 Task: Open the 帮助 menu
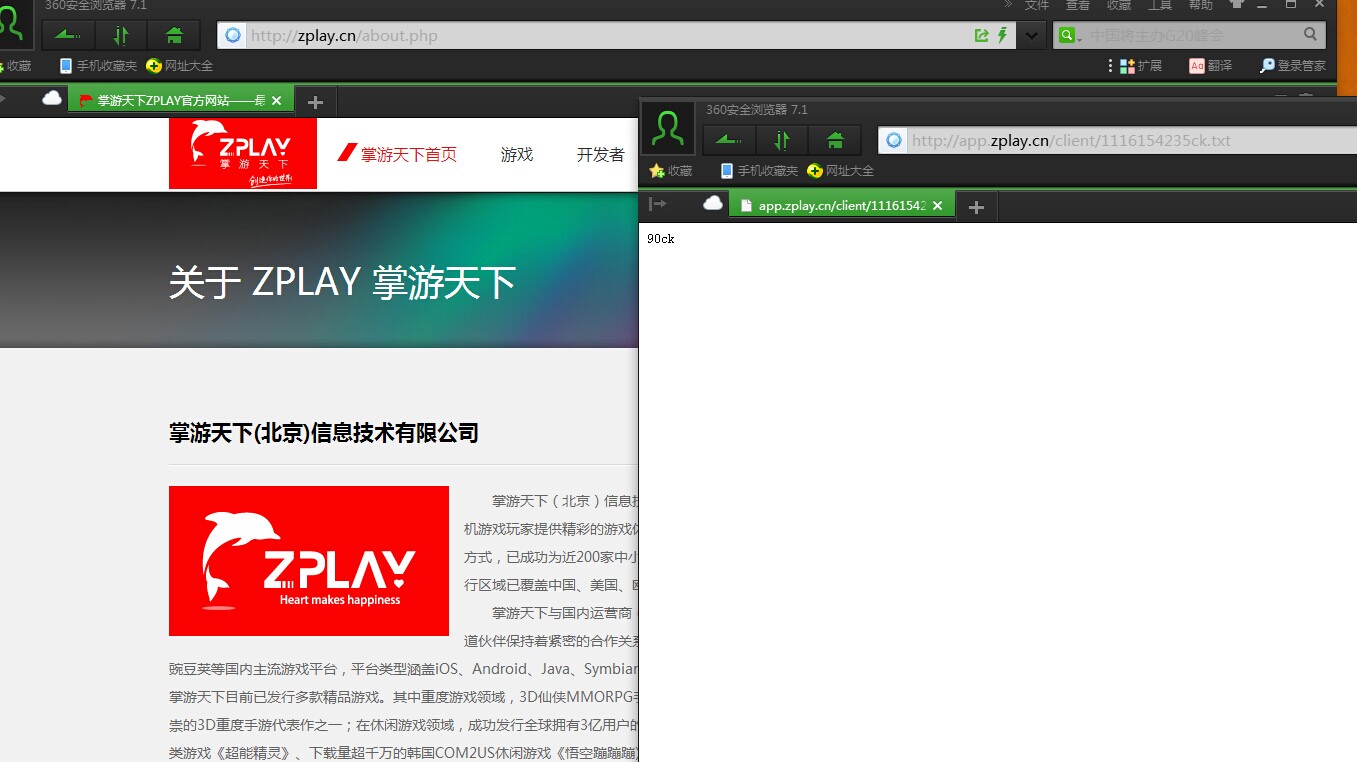point(1200,5)
